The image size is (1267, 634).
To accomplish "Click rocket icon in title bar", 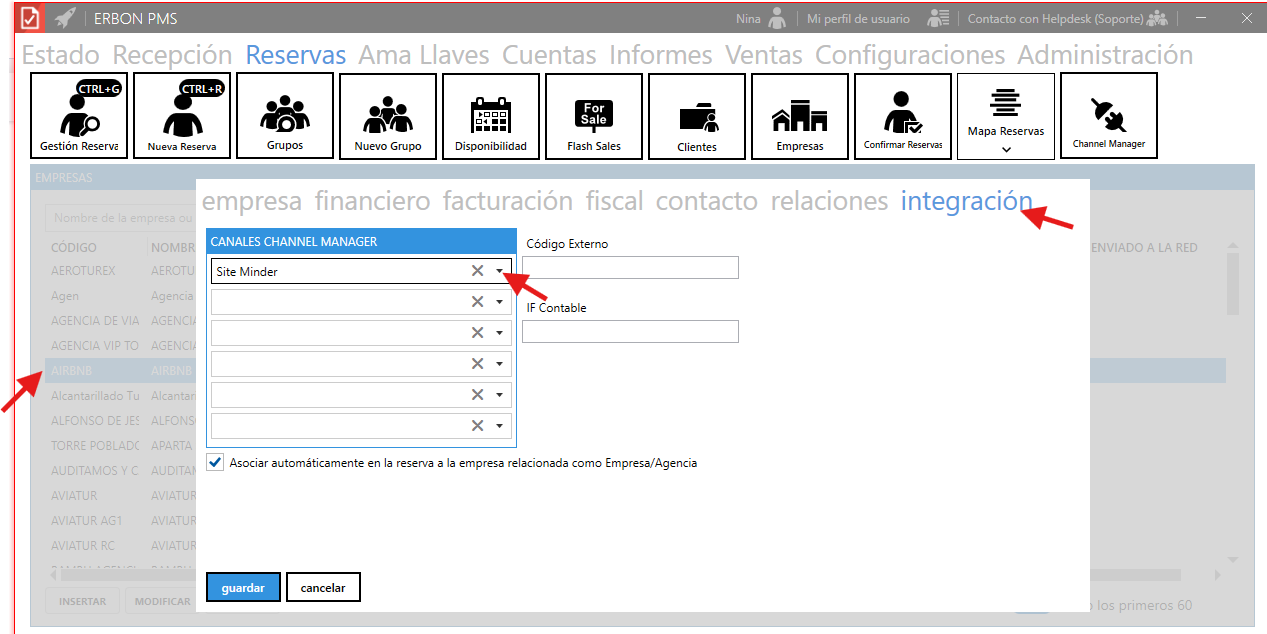I will coord(65,18).
